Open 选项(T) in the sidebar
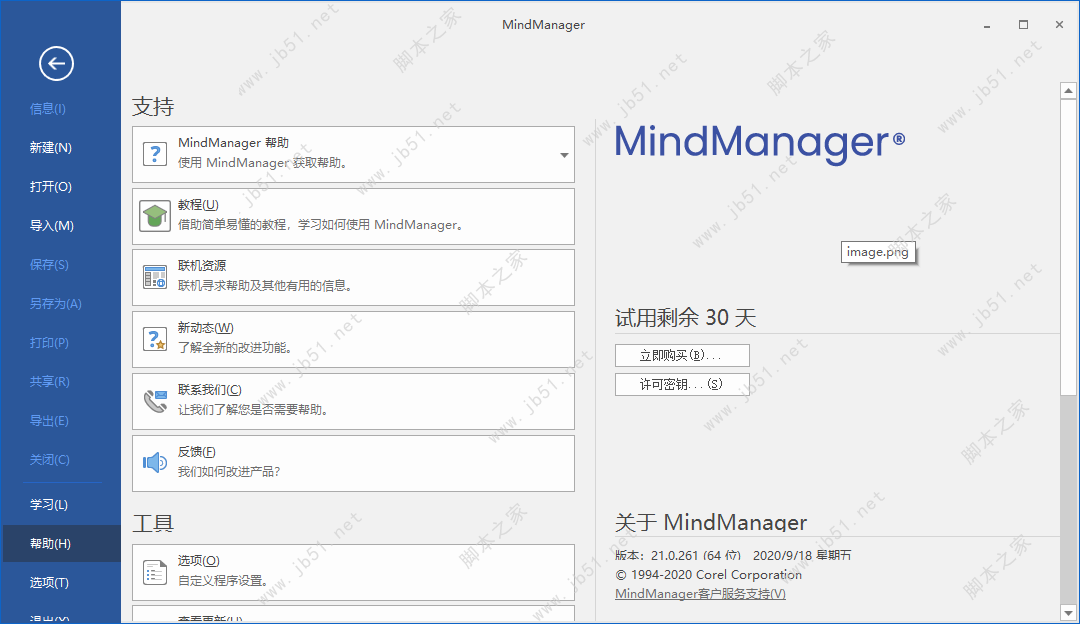Screen dimensions: 1080x624 coord(49,583)
